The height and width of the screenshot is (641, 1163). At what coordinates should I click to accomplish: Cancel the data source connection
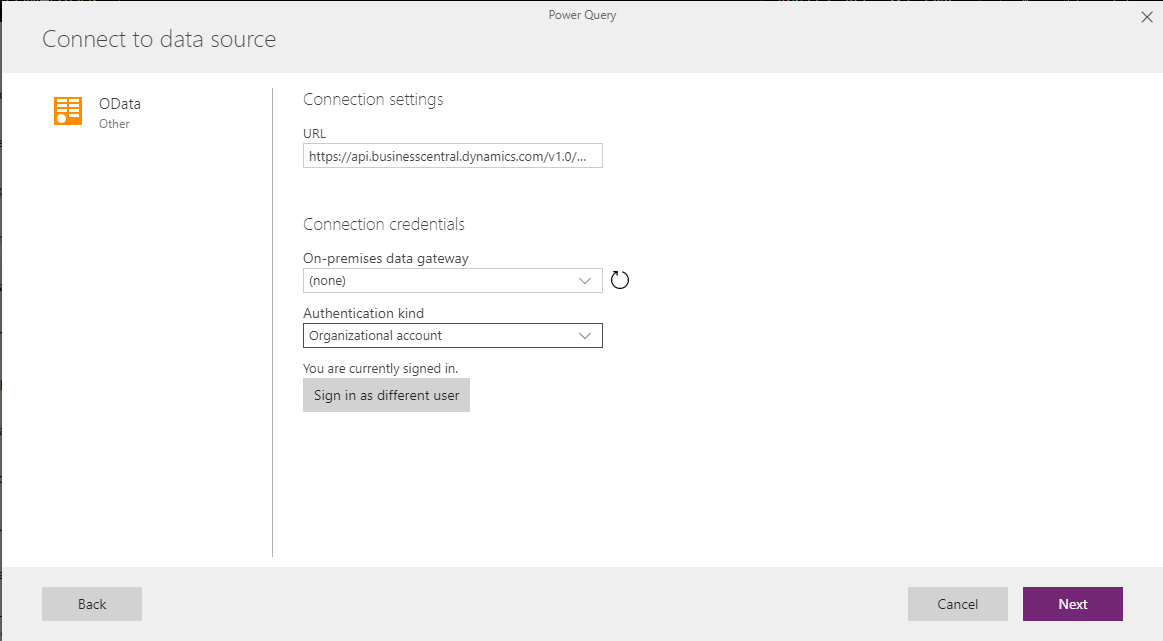pos(958,604)
